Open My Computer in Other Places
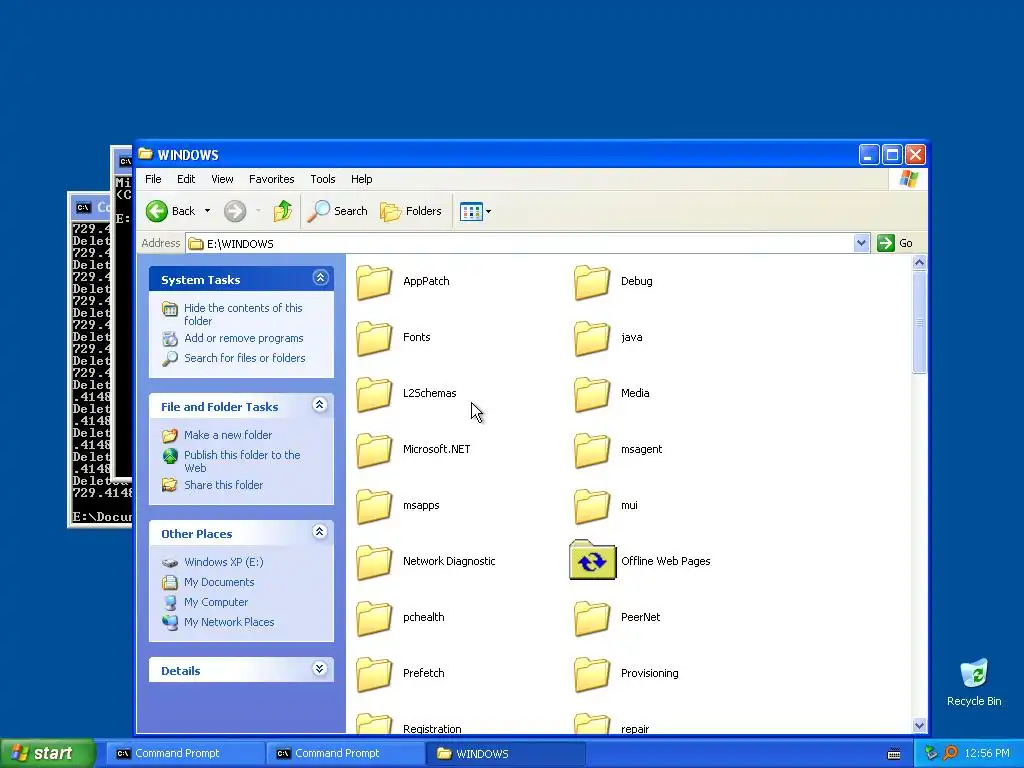The image size is (1024, 768). (x=216, y=602)
